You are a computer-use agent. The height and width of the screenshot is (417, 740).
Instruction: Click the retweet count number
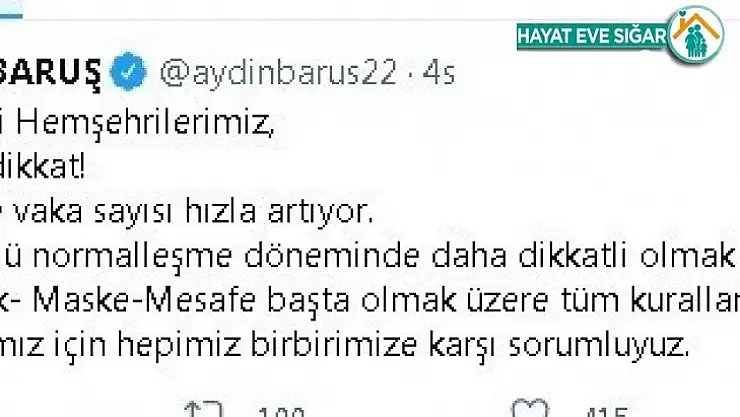coord(281,411)
